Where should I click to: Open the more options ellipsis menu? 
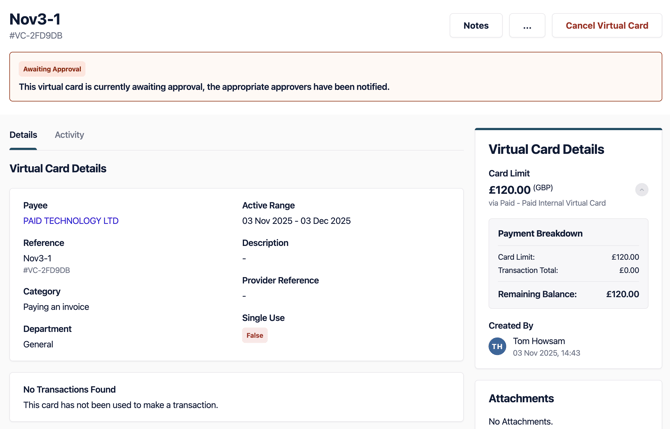click(527, 25)
